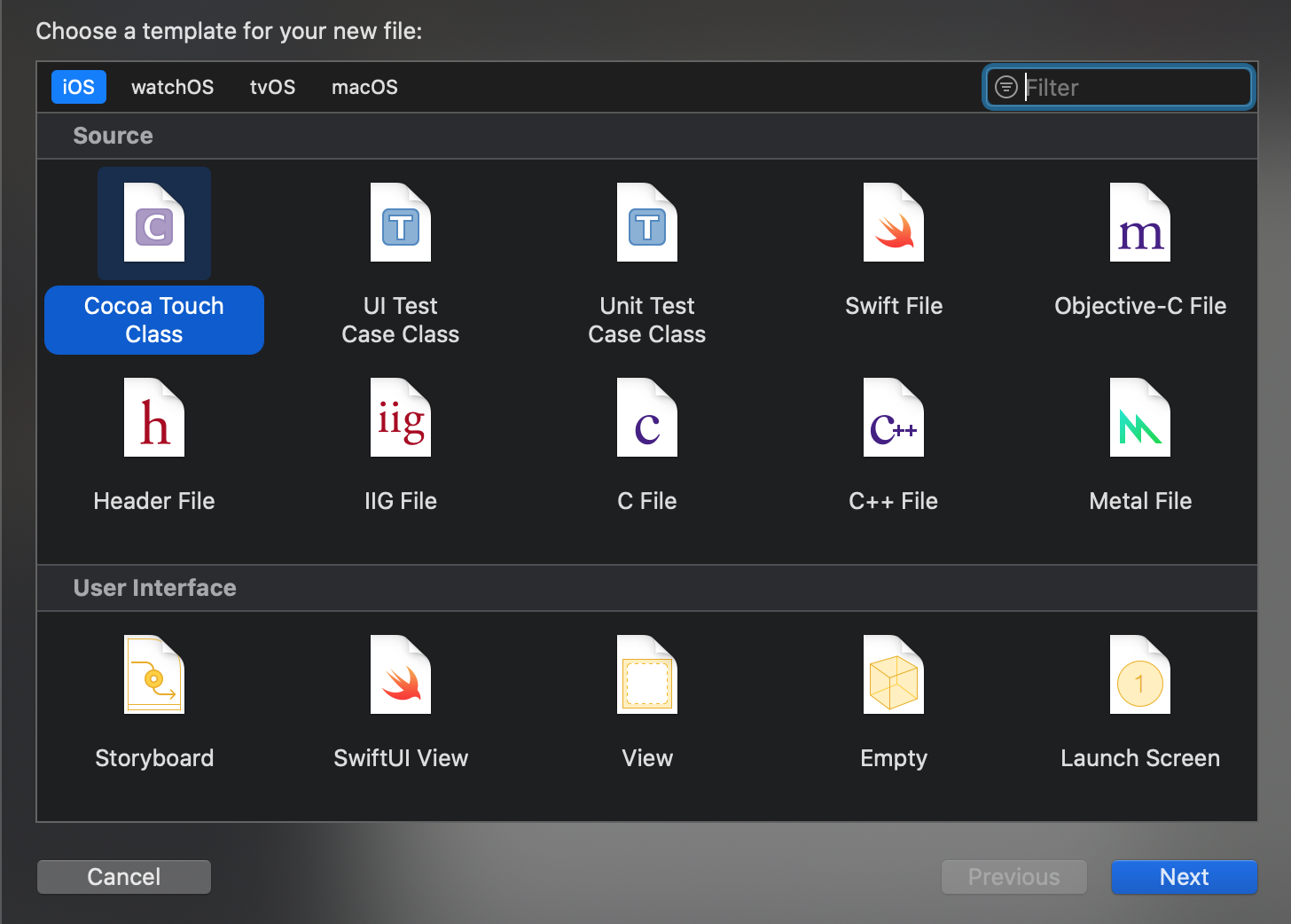
Task: Pick the Empty interface template icon
Action: pyautogui.click(x=894, y=675)
